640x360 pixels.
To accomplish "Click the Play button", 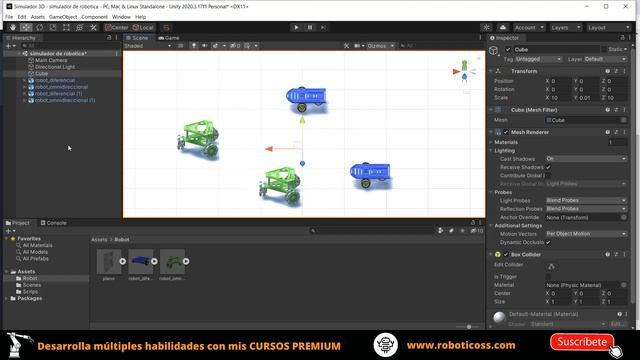I will [296, 27].
